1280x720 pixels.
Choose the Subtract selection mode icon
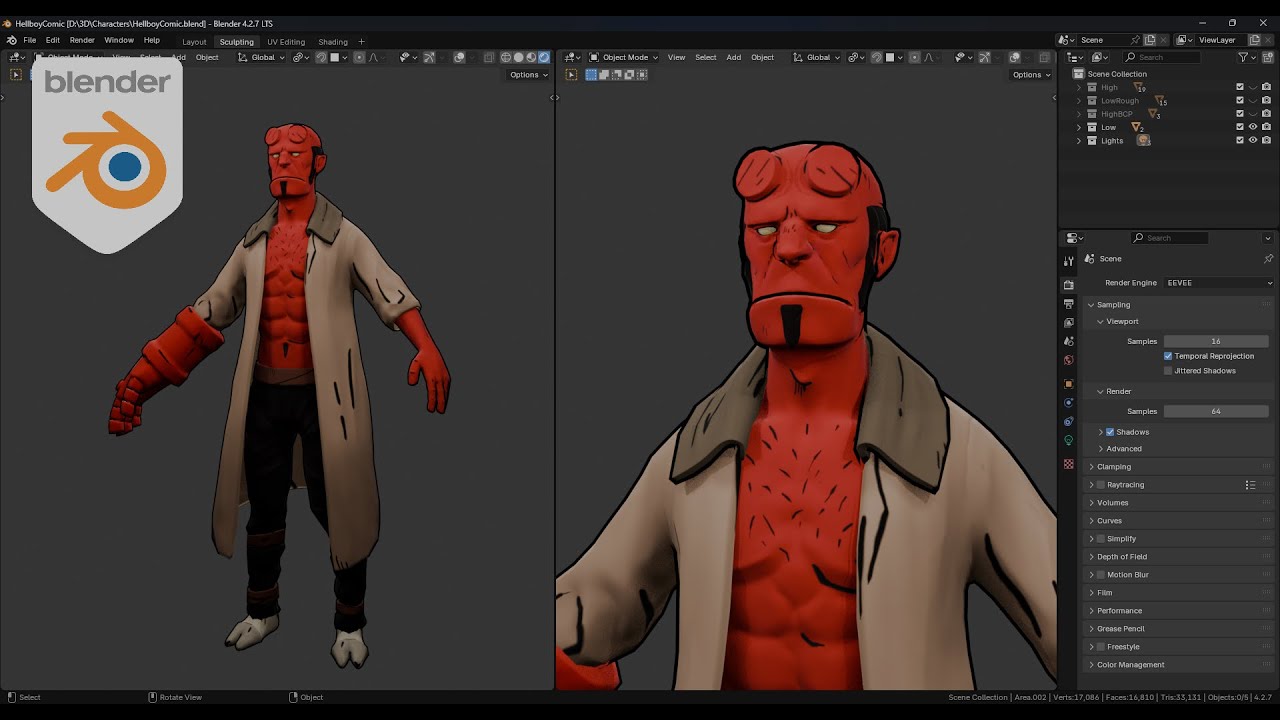pyautogui.click(x=616, y=75)
